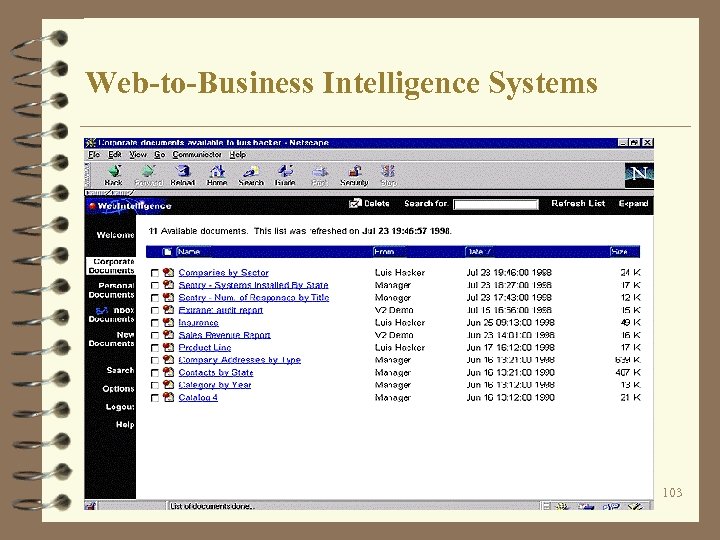720x540 pixels.
Task: Open the Expense audit report link
Action: coord(221,310)
